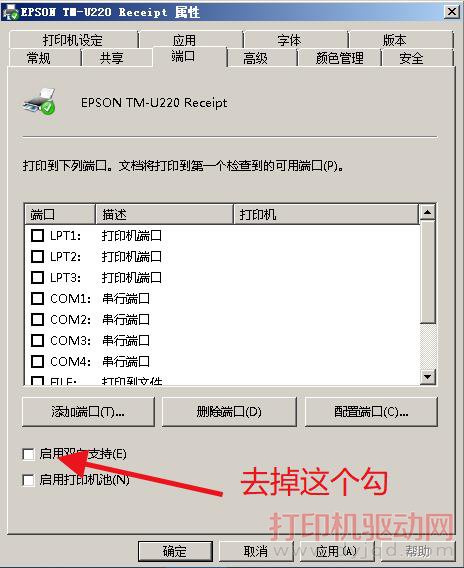This screenshot has height=568, width=464.
Task: Close the properties dialog window
Action: pyautogui.click(x=451, y=12)
